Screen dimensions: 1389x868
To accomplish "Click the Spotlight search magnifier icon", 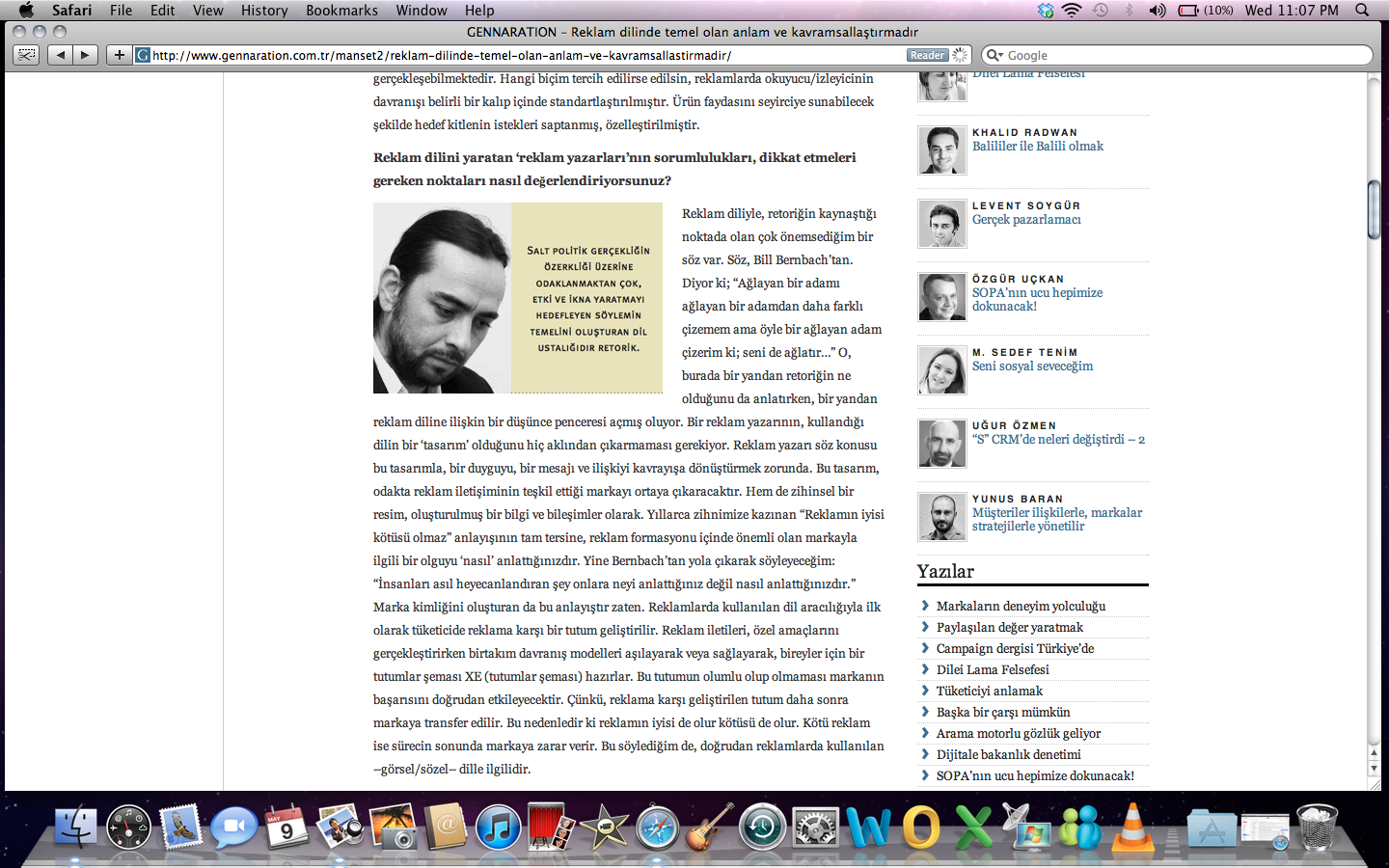I will 1362,10.
